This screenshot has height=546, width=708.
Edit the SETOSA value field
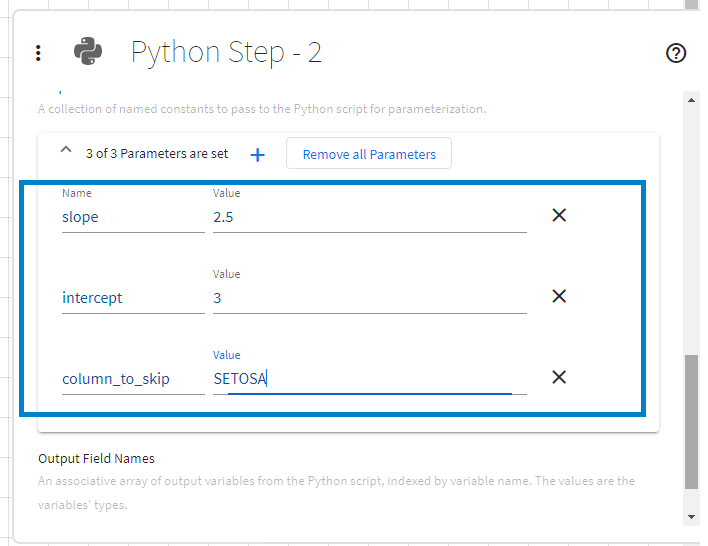click(x=369, y=379)
